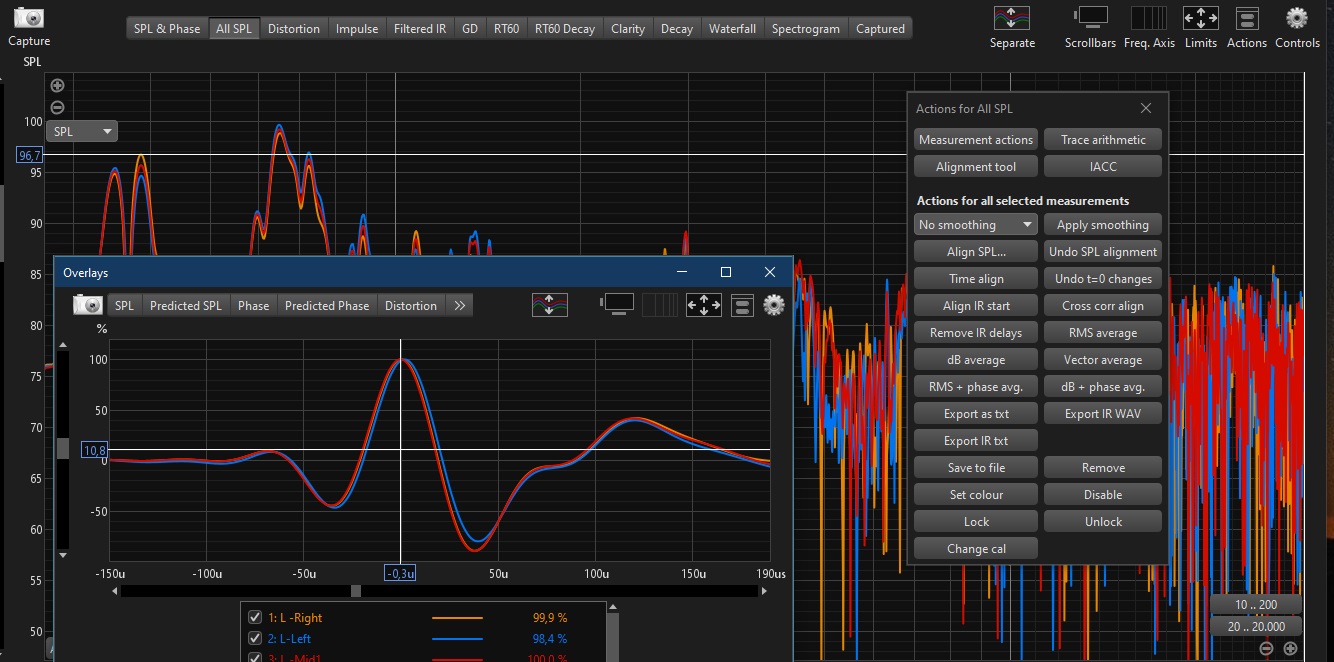Open the Overlays window gear settings
Screen dimensions: 1334x662
773,305
